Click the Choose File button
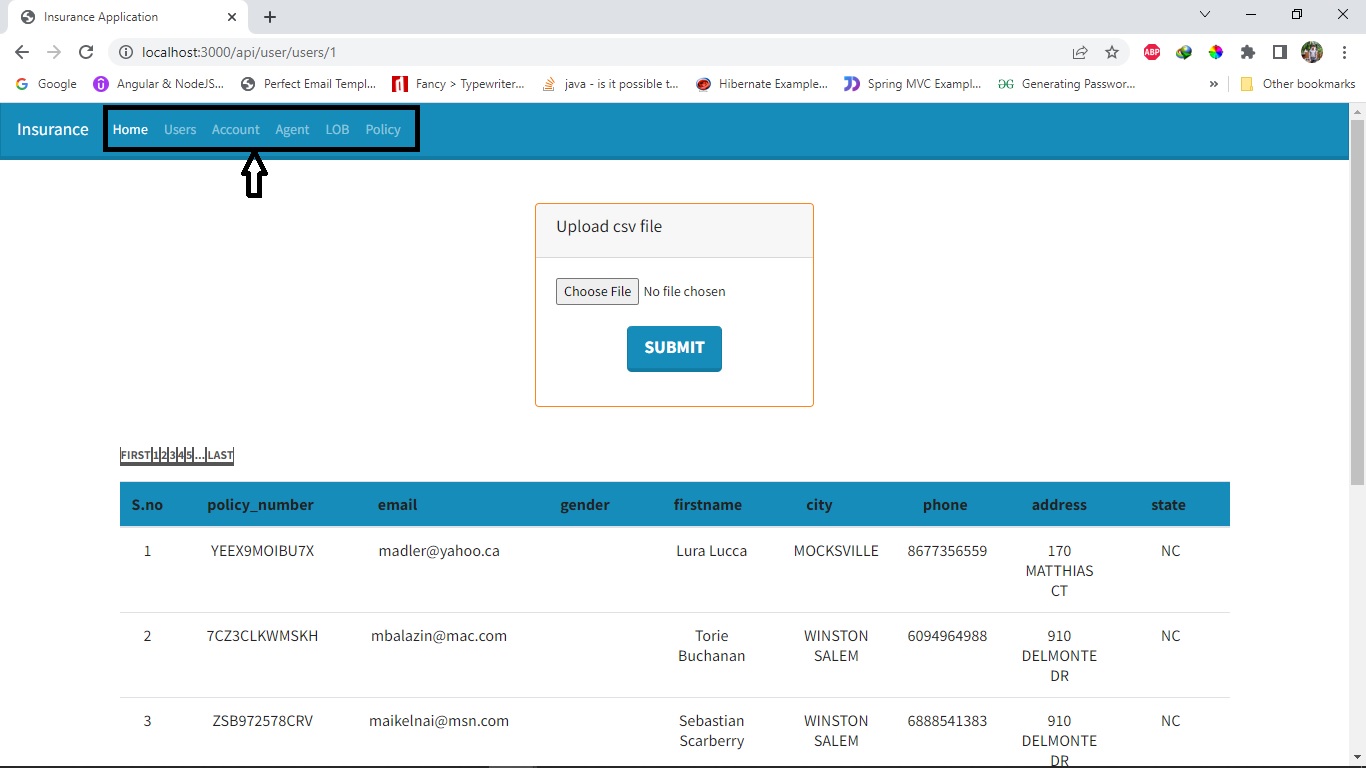1366x768 pixels. coord(596,291)
